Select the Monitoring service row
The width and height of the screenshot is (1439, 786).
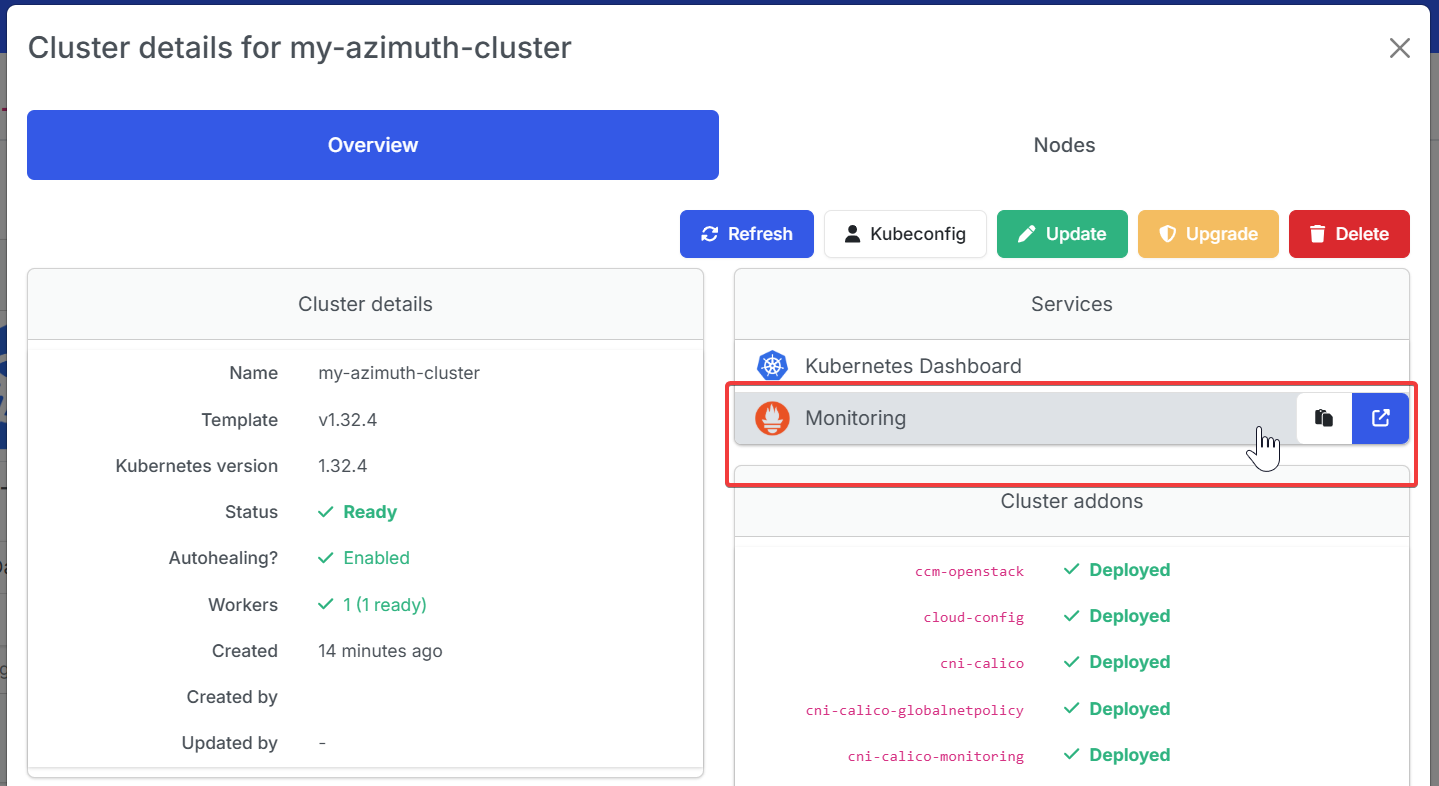click(x=1015, y=418)
